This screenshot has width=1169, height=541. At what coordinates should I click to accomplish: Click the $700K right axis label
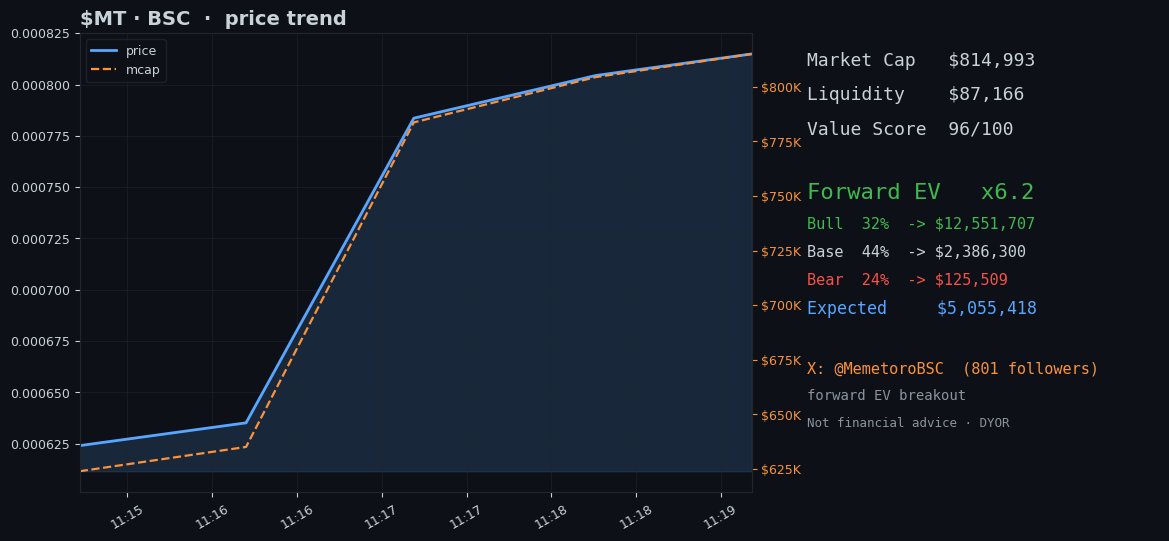[x=781, y=306]
